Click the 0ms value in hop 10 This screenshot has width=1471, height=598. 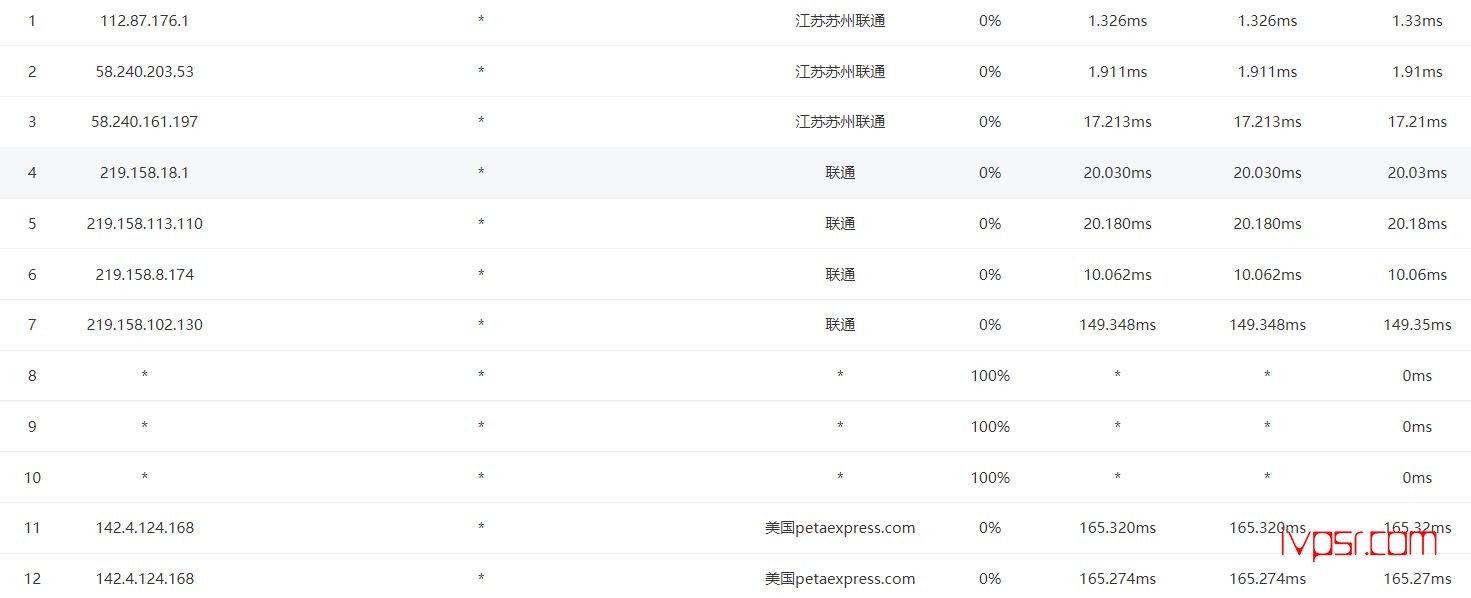pos(1417,477)
